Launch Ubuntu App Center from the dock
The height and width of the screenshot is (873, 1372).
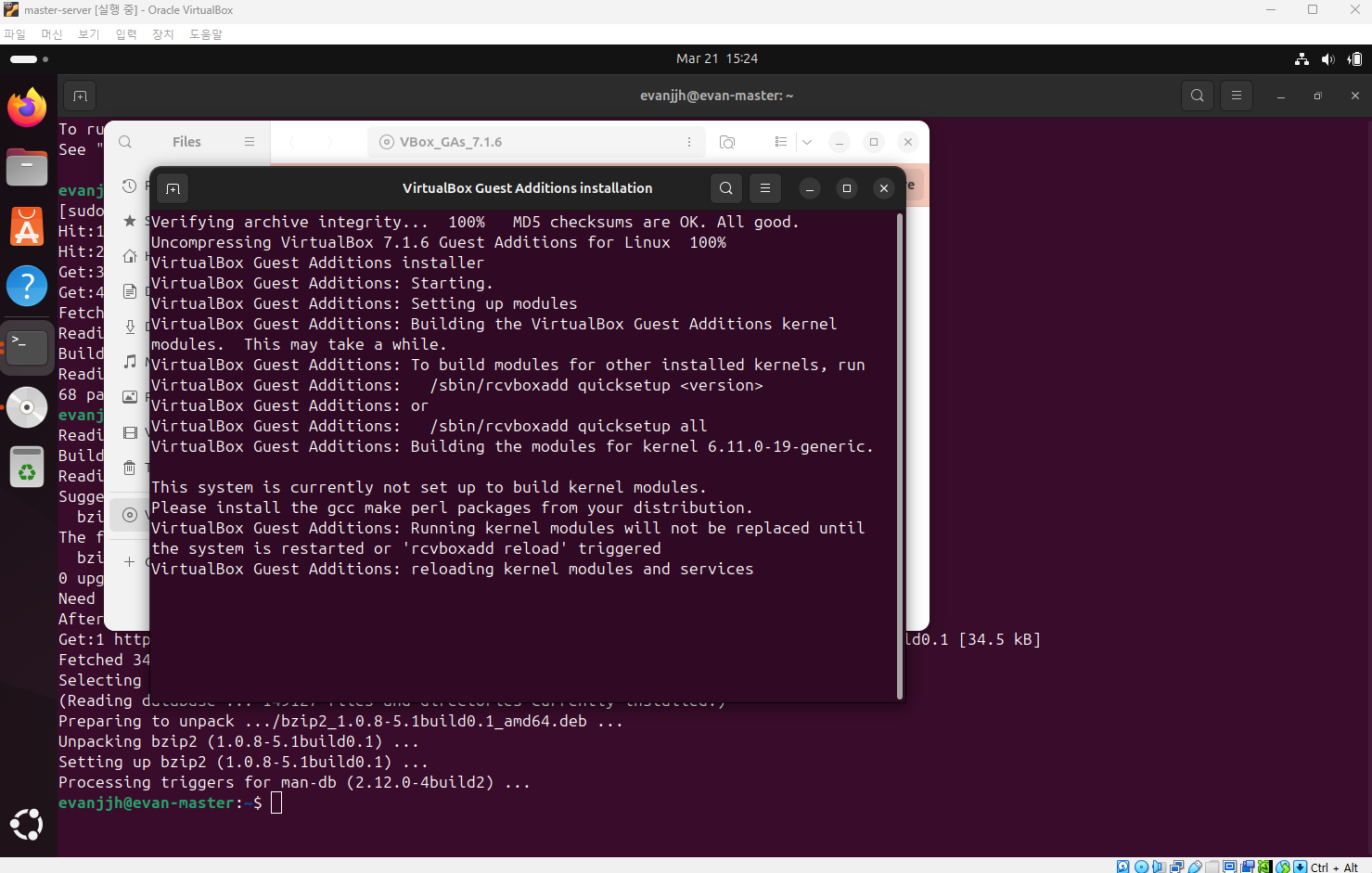(x=27, y=226)
